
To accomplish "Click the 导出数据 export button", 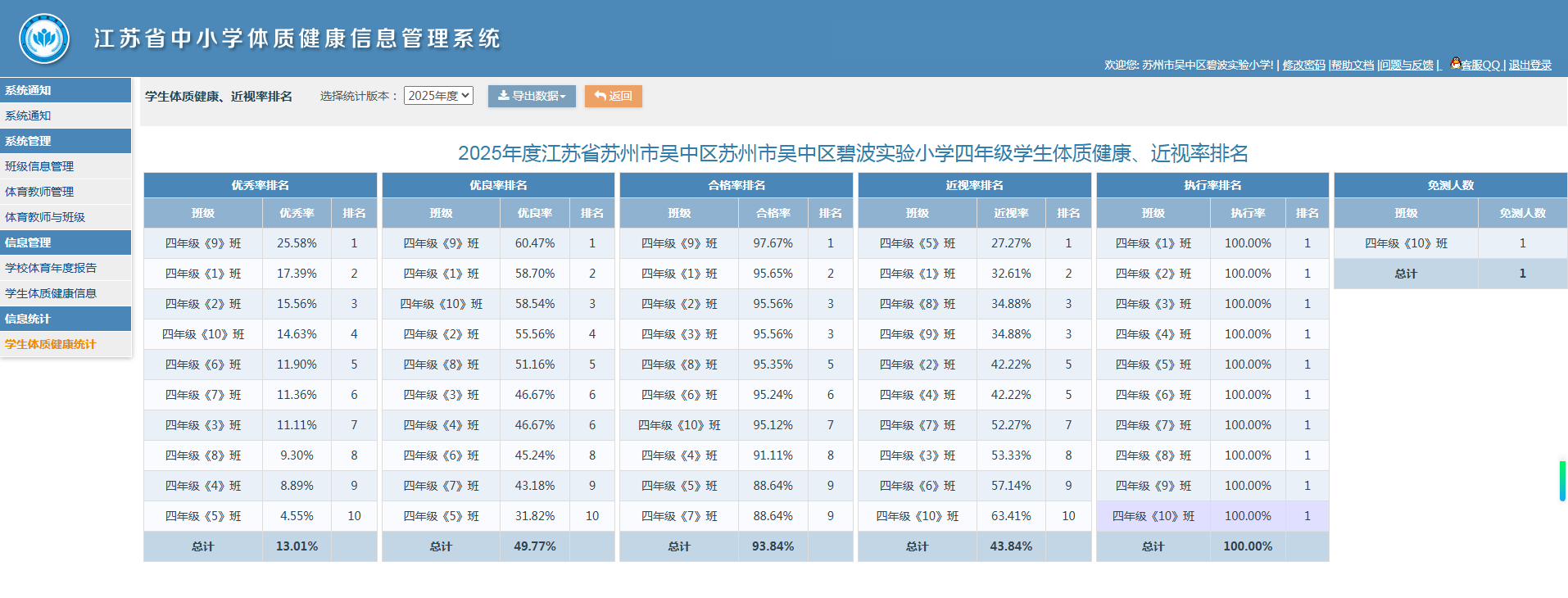I will point(532,96).
